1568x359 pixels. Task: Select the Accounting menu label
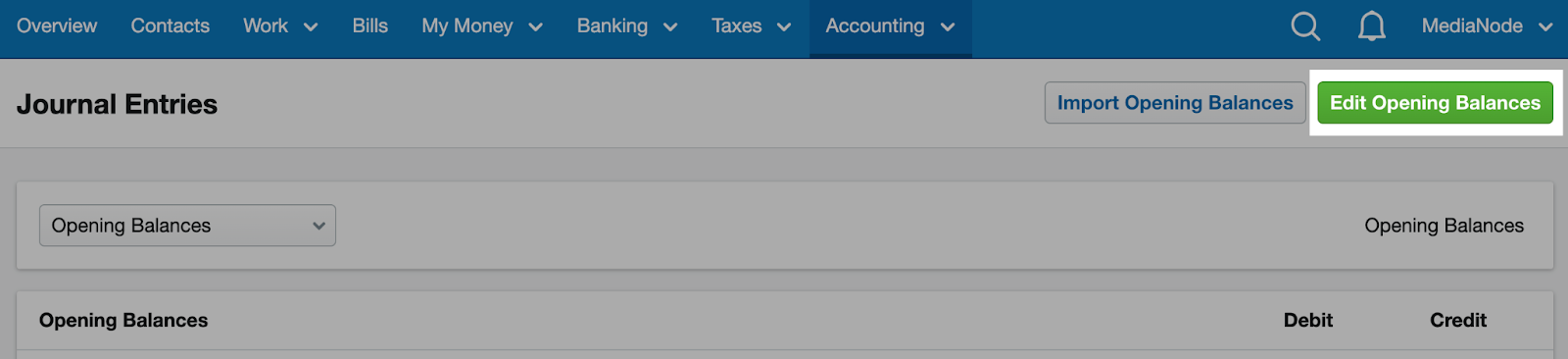click(875, 26)
